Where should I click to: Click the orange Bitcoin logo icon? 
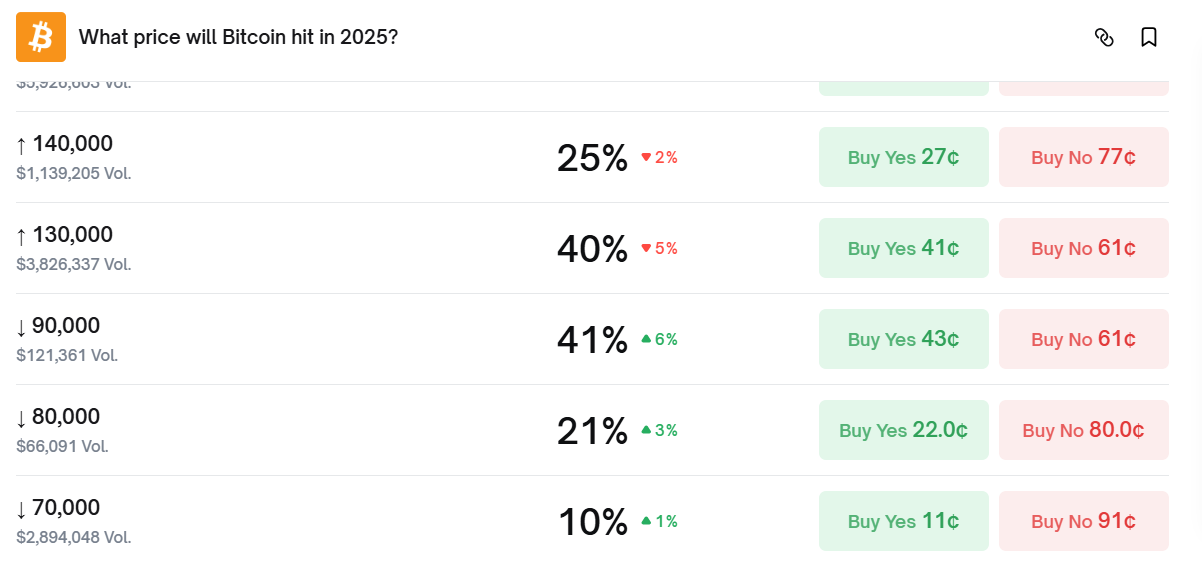pos(41,37)
